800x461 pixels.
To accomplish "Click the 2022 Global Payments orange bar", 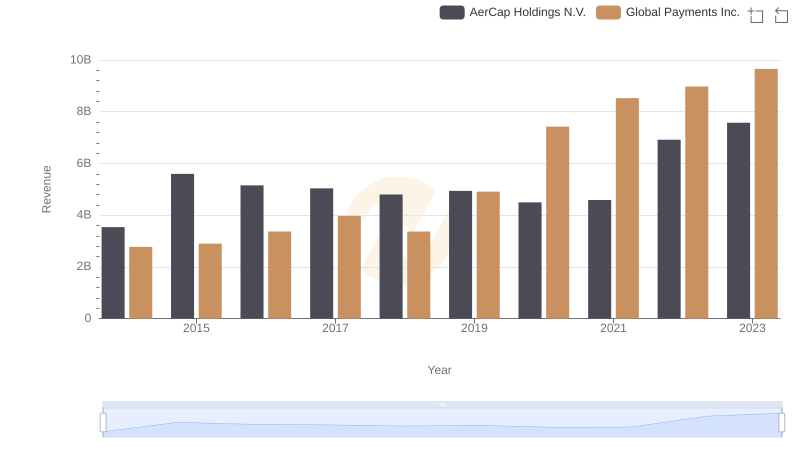I will (x=696, y=202).
